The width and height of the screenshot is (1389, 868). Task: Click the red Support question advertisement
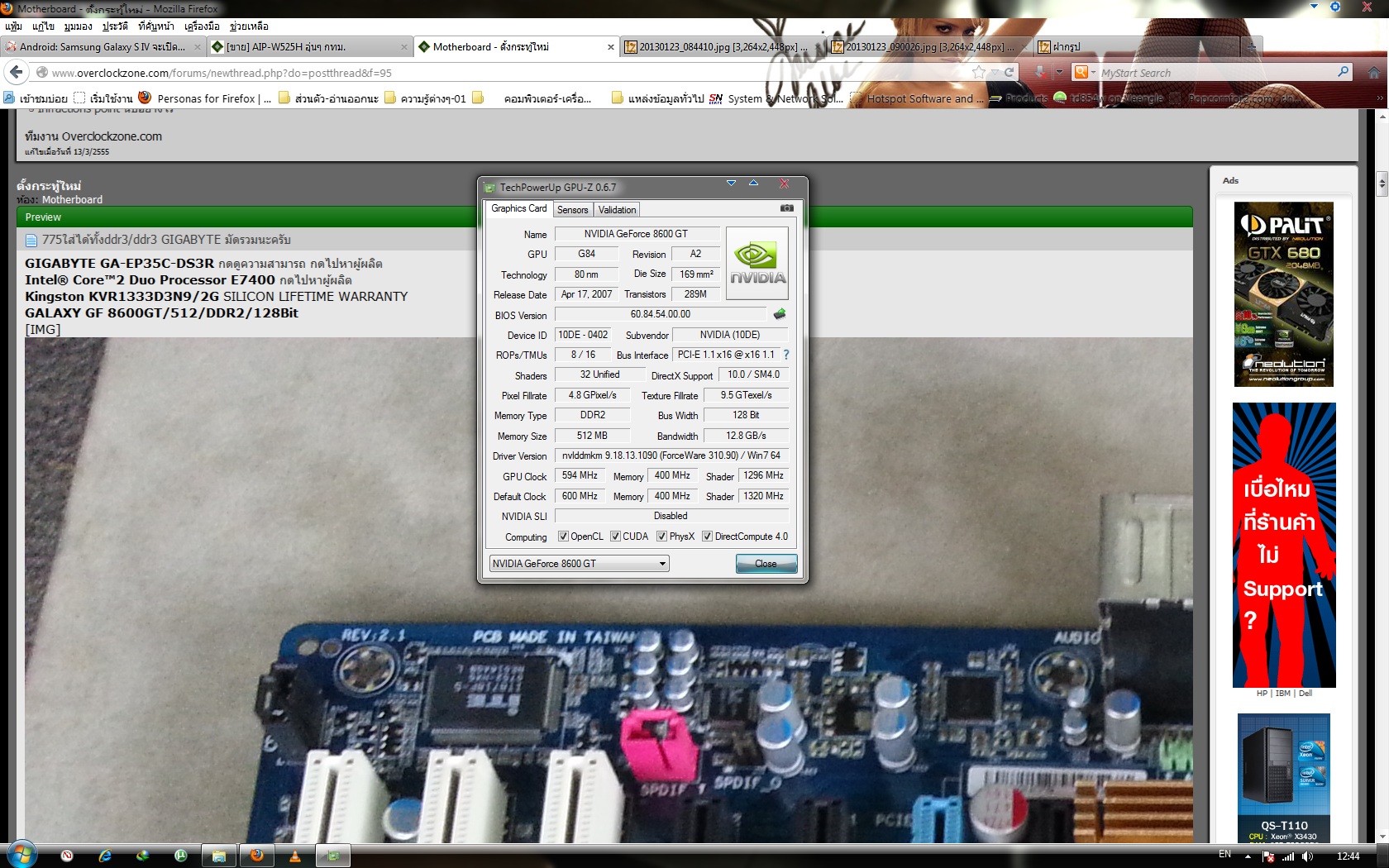[x=1284, y=546]
